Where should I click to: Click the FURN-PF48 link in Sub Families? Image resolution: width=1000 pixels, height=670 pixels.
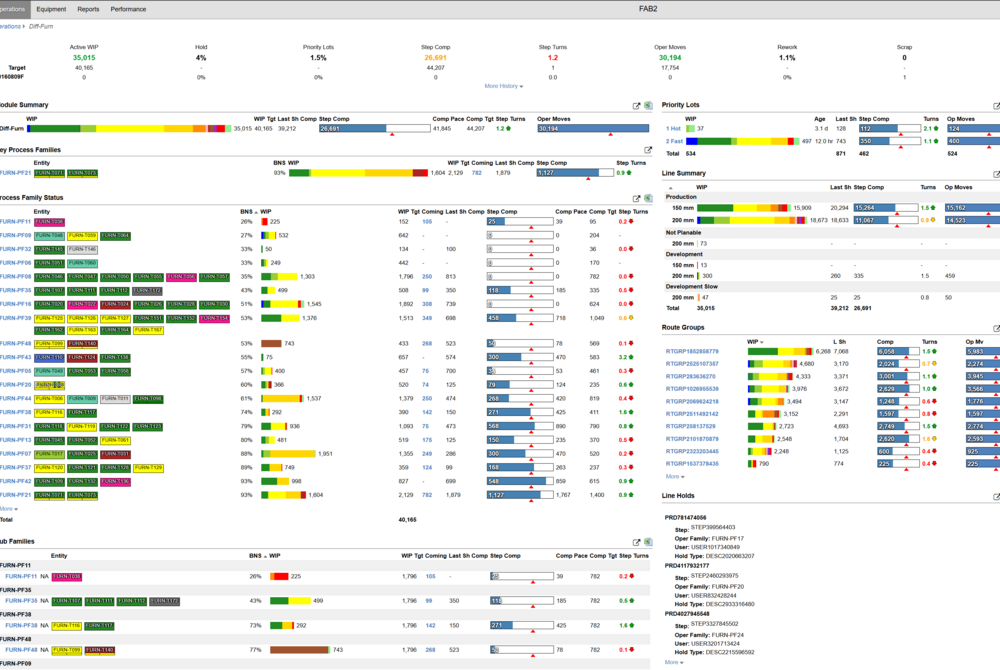(21, 650)
